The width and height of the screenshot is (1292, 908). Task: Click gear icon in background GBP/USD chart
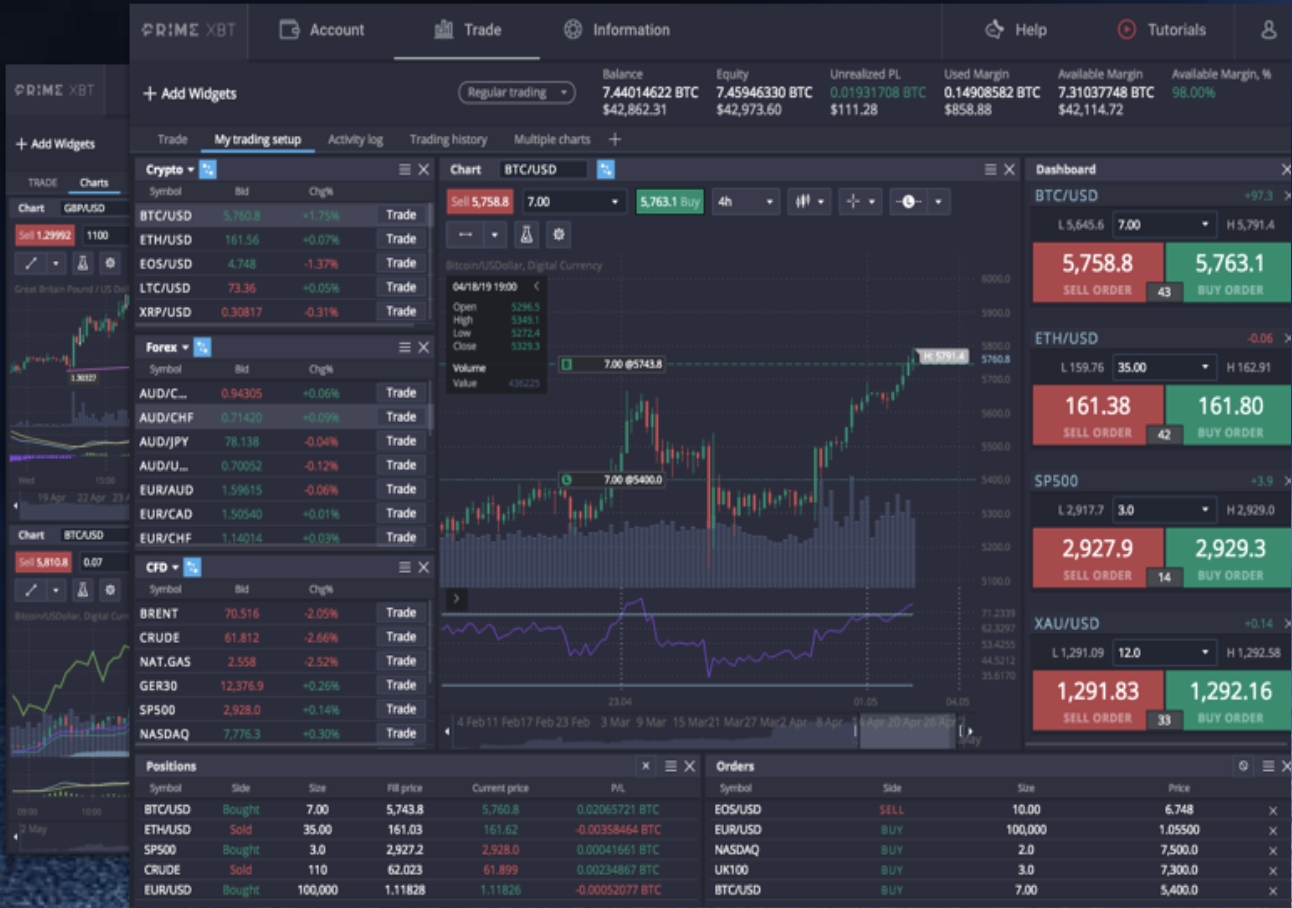tap(110, 263)
